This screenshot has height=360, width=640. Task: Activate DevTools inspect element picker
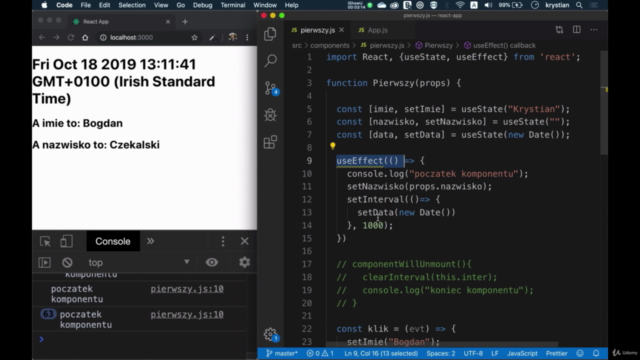pyautogui.click(x=45, y=241)
